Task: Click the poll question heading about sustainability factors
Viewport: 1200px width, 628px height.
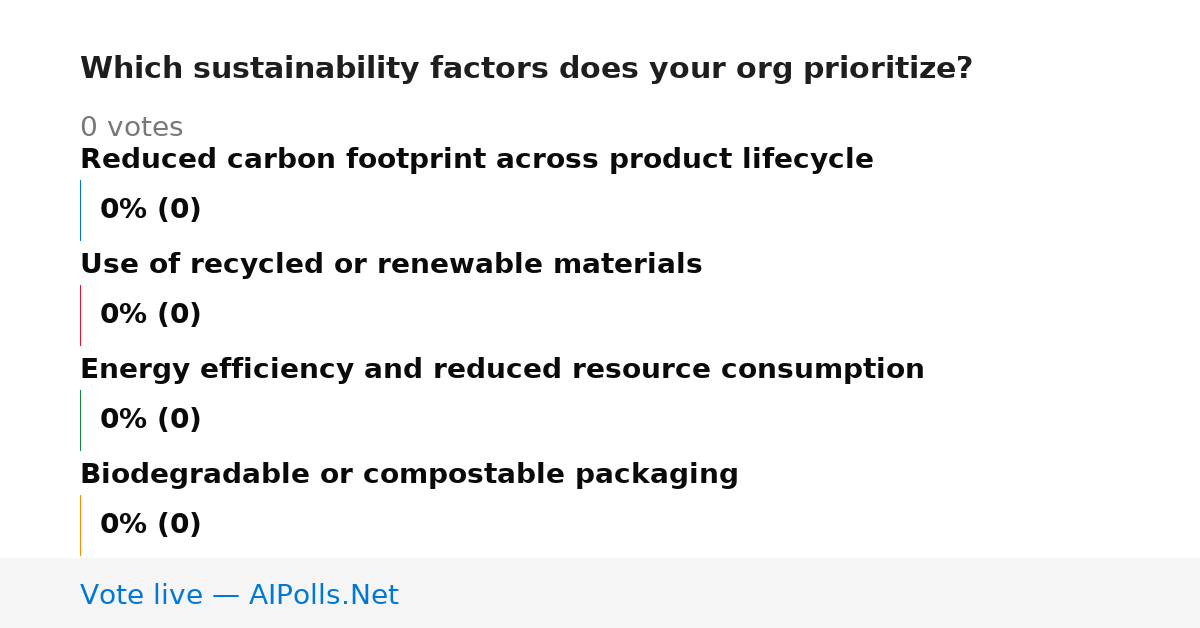Action: coord(526,69)
